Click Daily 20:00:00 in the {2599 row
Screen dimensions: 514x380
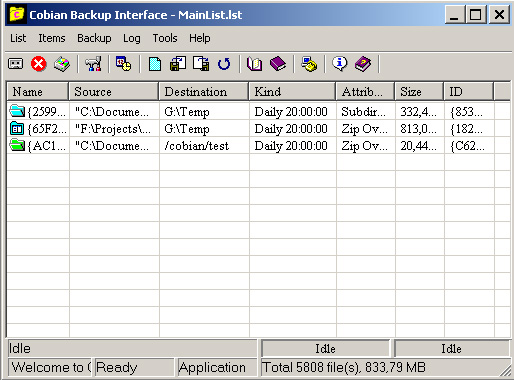click(291, 112)
